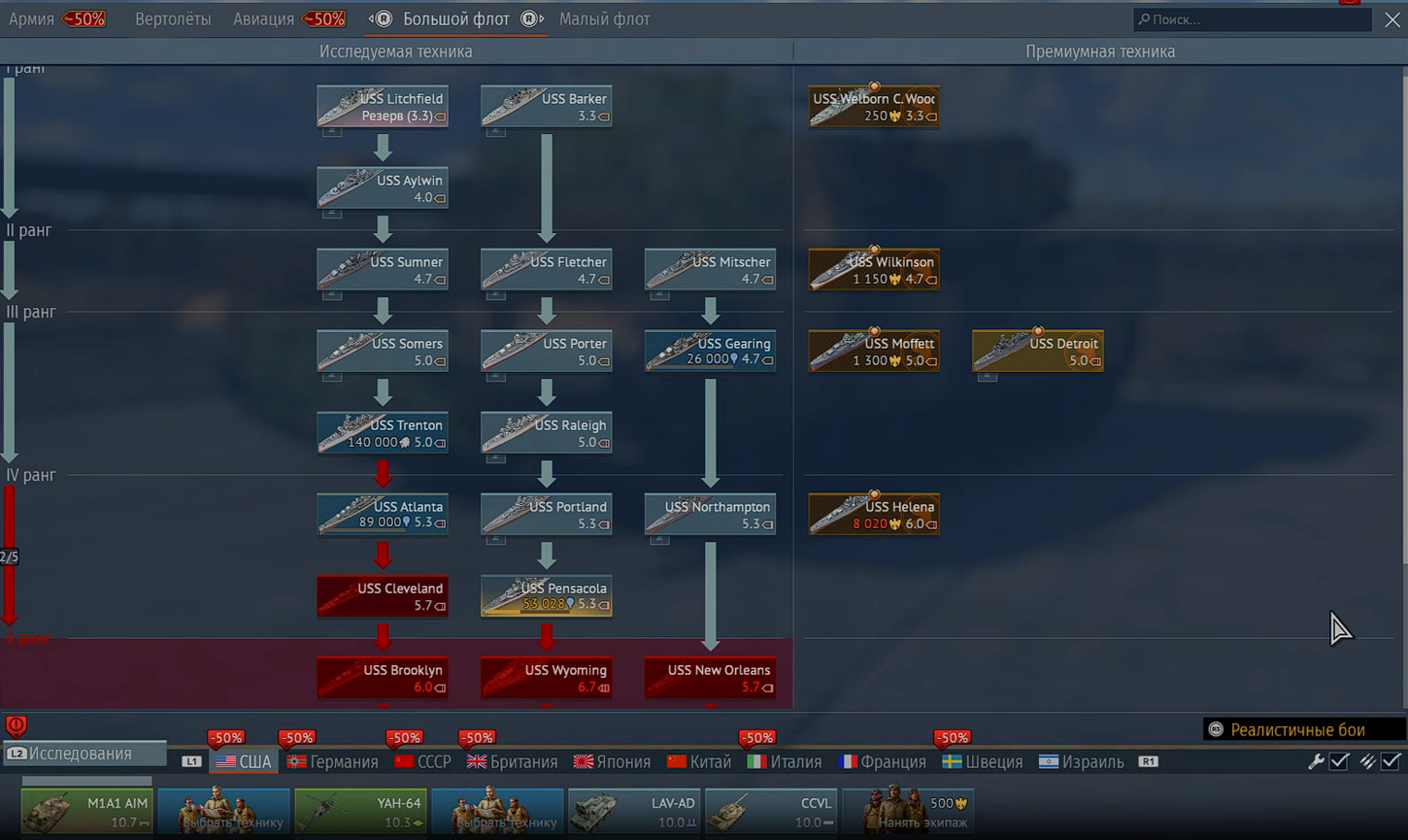
Task: Choose the Израиль nation tab
Action: coord(1082,761)
